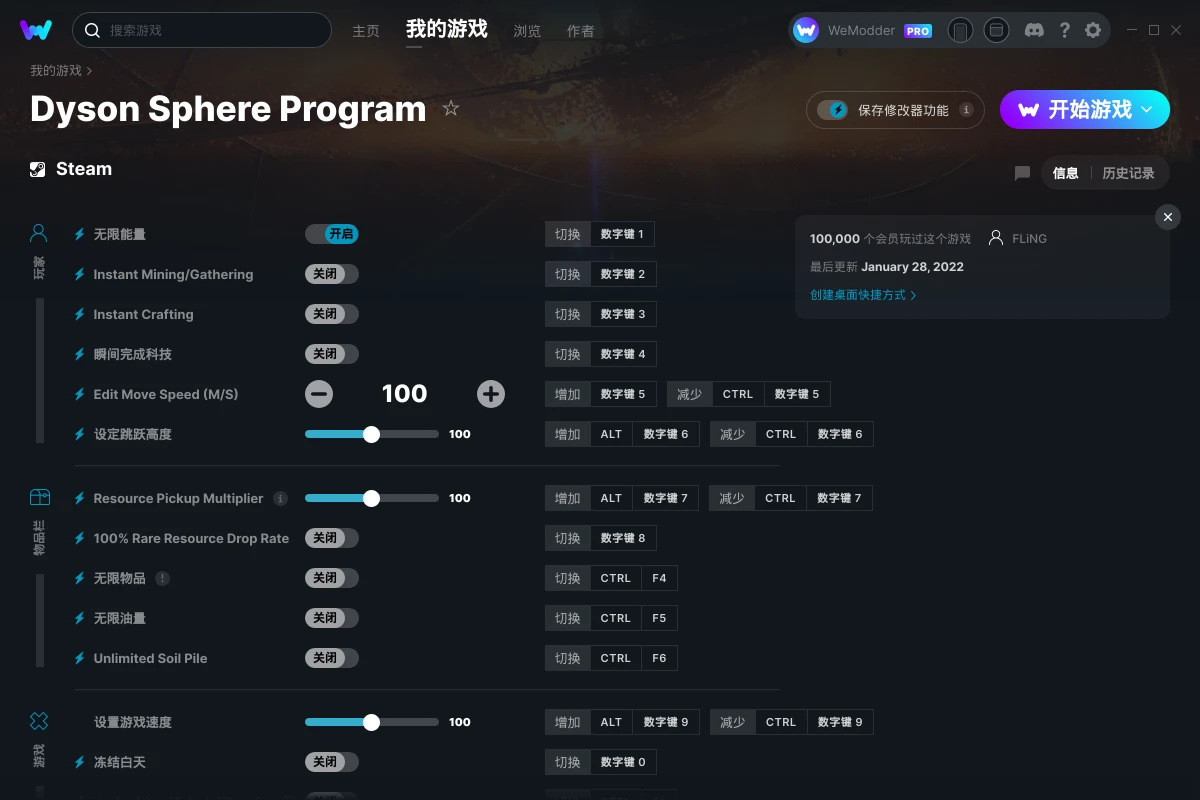
Task: Click the 开始游戏 button
Action: click(x=1085, y=110)
